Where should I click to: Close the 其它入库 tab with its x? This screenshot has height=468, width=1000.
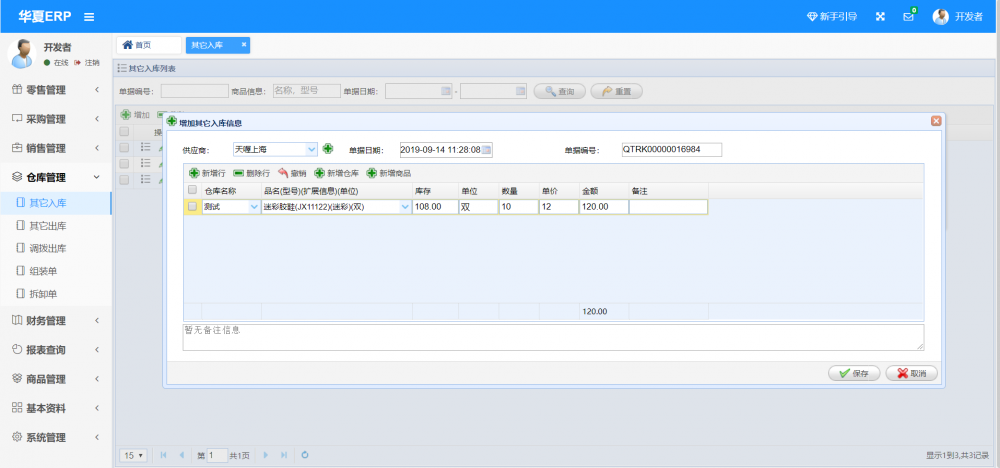click(x=244, y=45)
